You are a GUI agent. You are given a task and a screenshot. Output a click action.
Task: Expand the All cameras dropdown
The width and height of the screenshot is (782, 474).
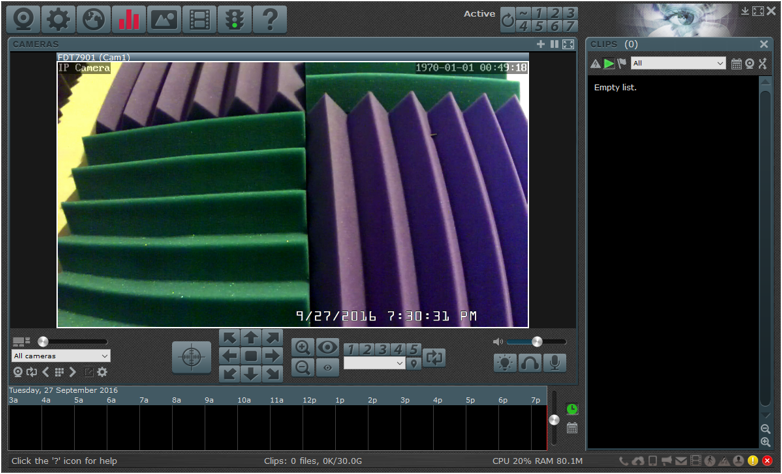tap(61, 355)
